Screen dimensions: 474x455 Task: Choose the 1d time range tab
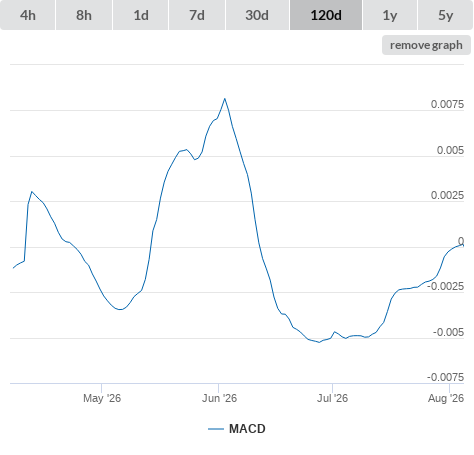tap(141, 15)
